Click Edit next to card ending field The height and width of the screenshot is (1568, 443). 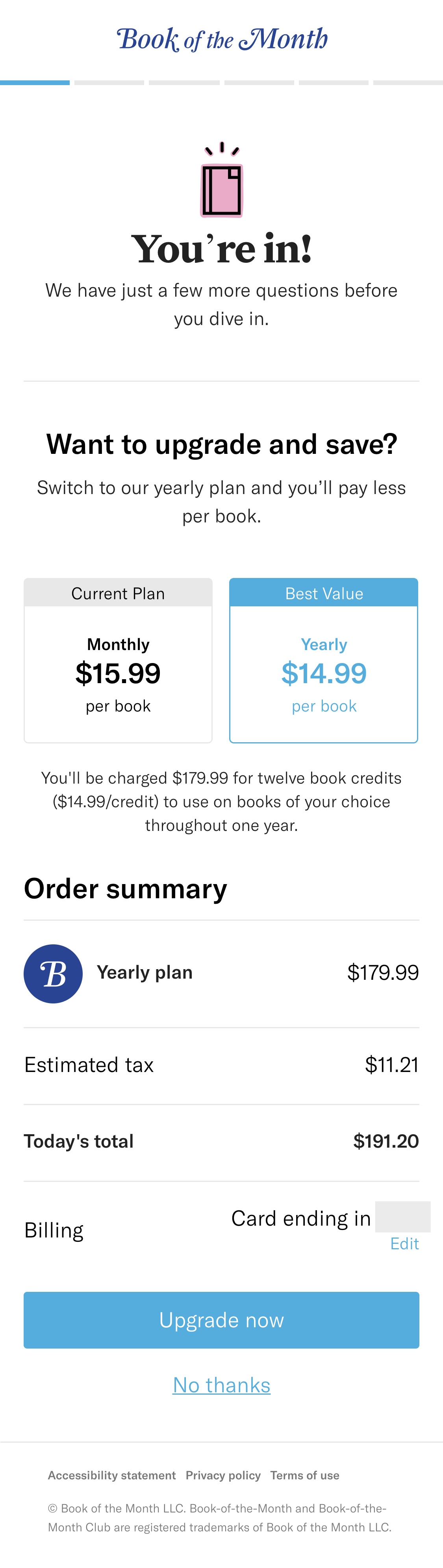coord(404,1243)
